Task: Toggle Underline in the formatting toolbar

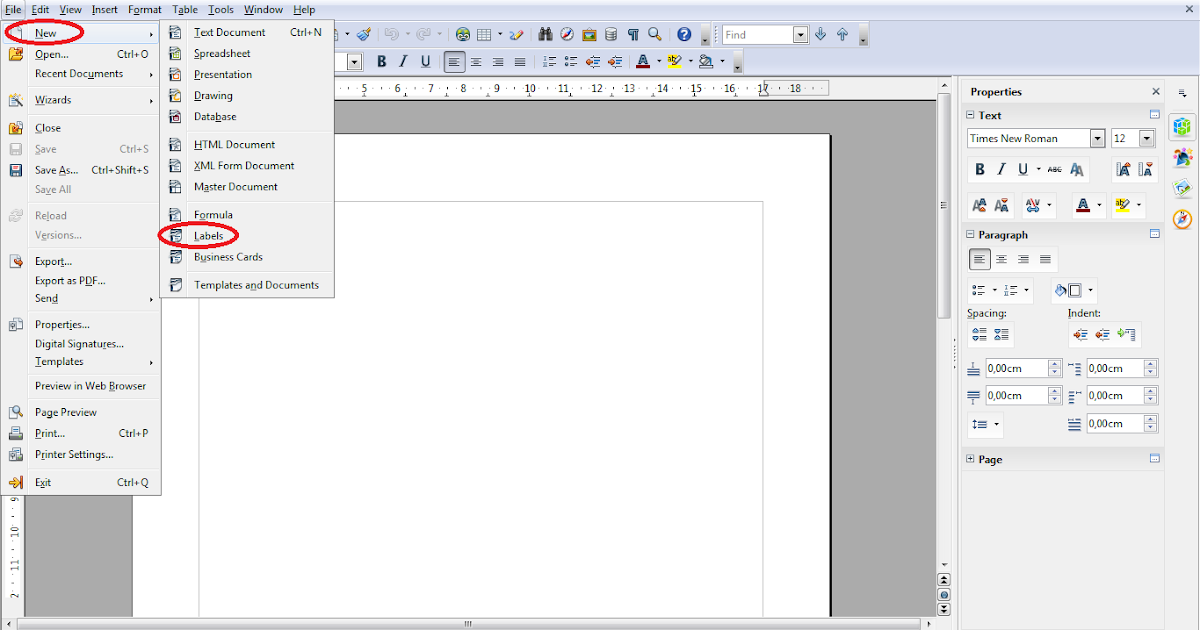Action: [425, 62]
